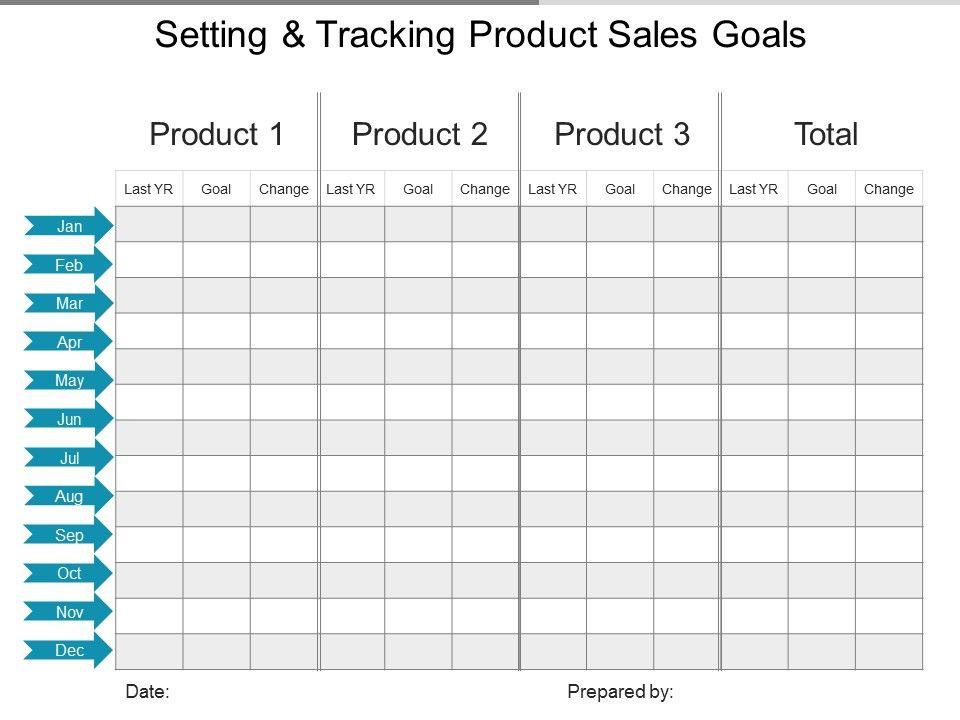Click Jun Product 2 Goal cell
The height and width of the screenshot is (720, 960).
tap(418, 402)
